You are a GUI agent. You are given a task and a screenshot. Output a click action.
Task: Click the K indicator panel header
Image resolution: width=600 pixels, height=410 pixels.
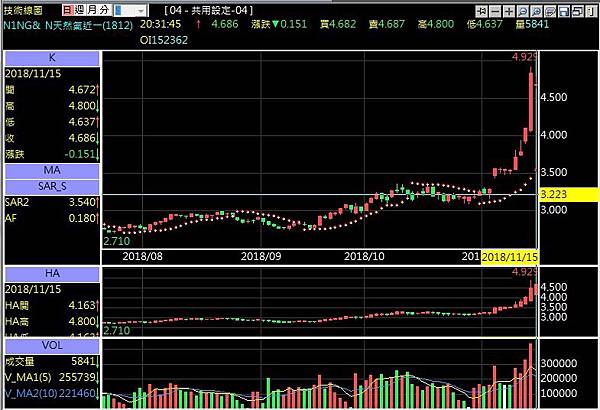pos(52,59)
